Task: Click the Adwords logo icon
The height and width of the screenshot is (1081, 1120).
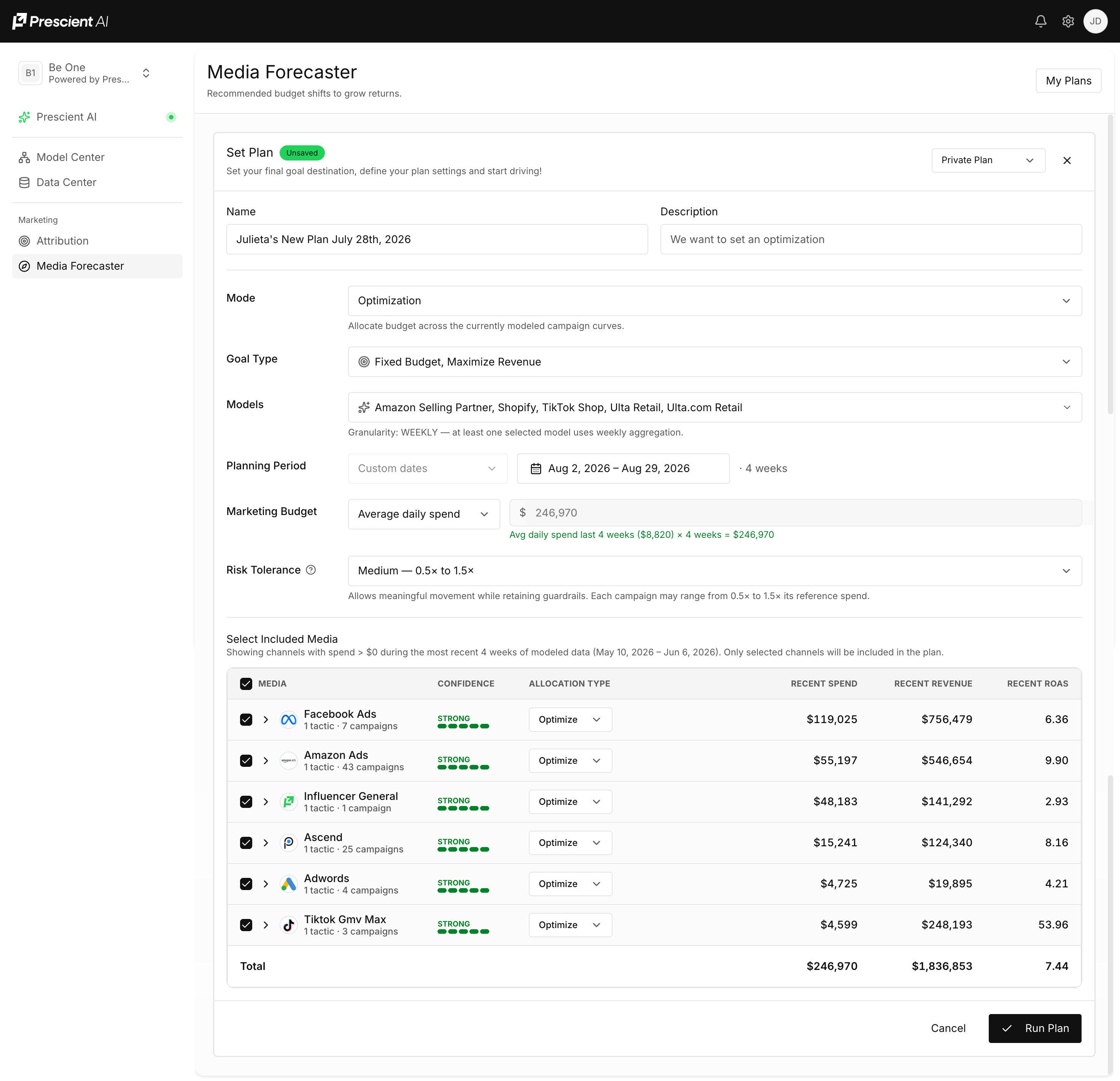Action: [289, 884]
